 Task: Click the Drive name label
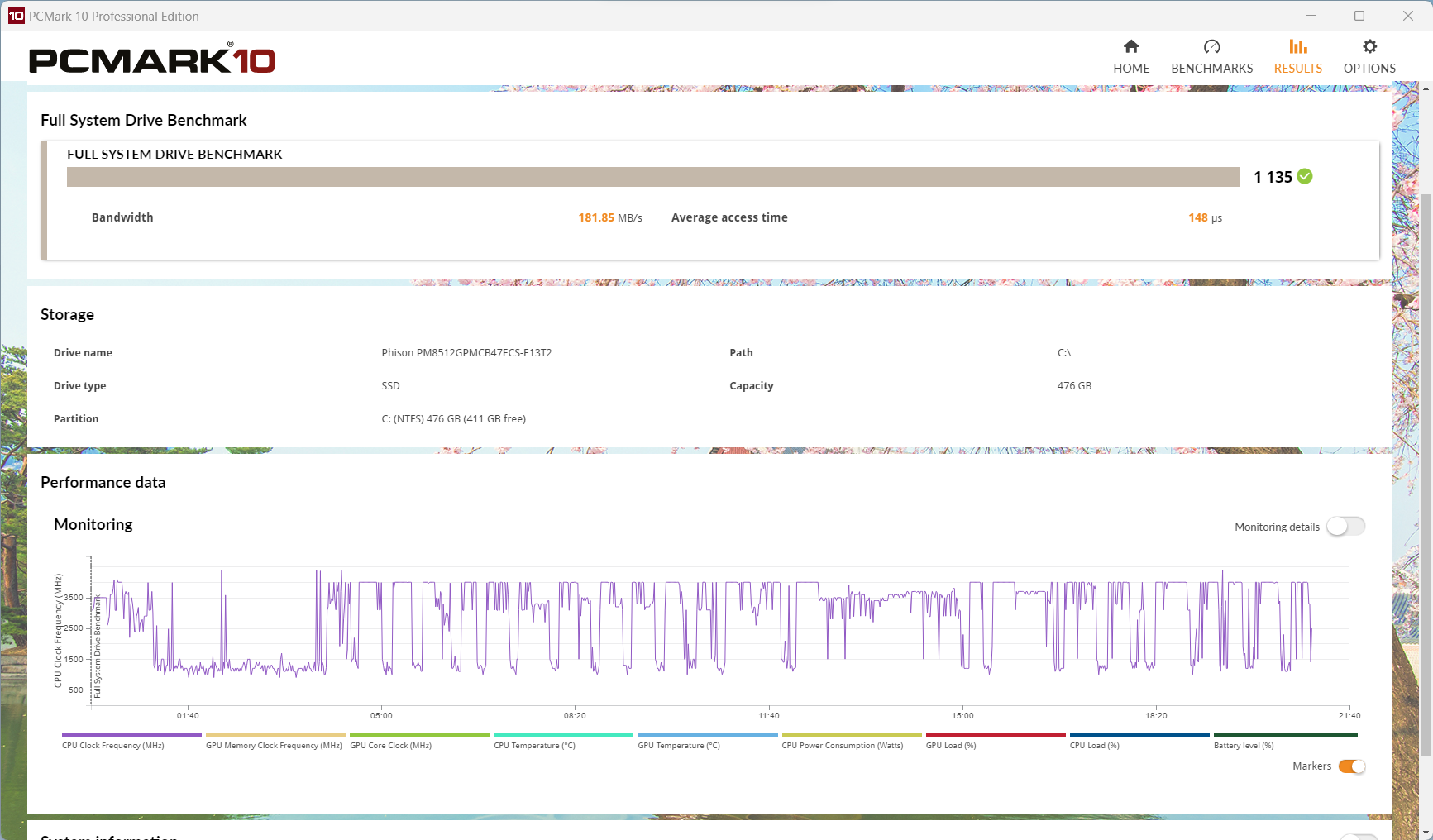83,353
